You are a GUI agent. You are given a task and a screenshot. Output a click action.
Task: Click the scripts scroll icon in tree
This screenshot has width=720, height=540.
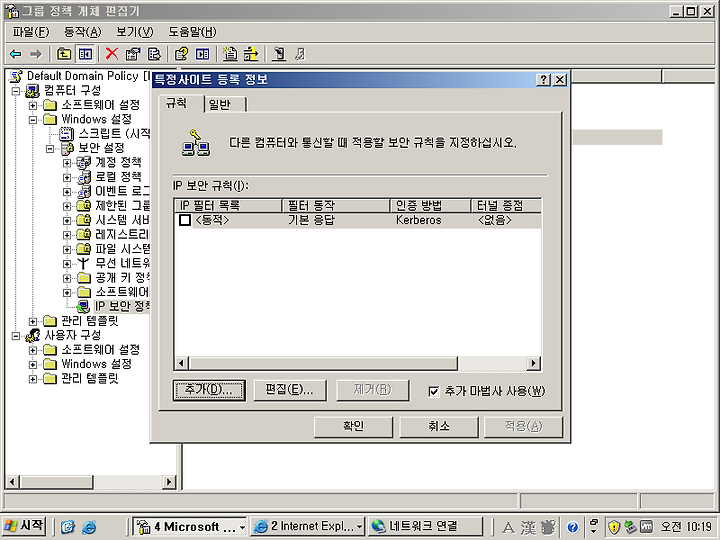click(x=67, y=134)
